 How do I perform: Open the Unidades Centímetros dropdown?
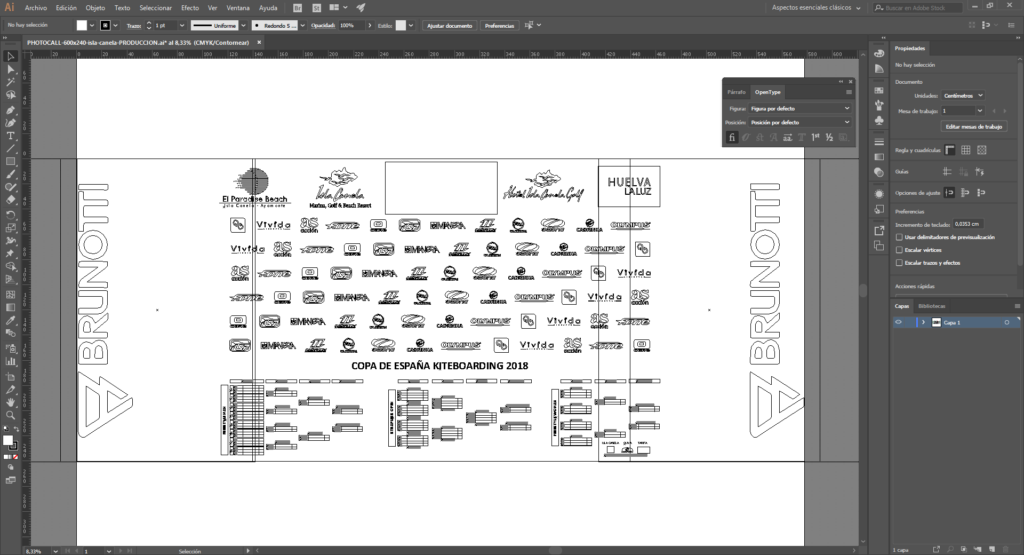tap(963, 95)
